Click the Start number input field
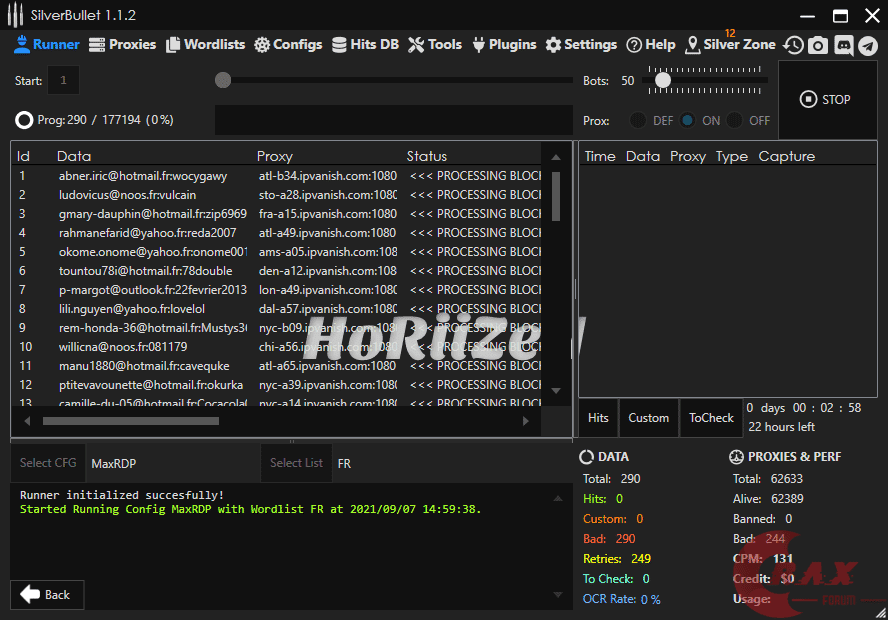 pos(63,80)
